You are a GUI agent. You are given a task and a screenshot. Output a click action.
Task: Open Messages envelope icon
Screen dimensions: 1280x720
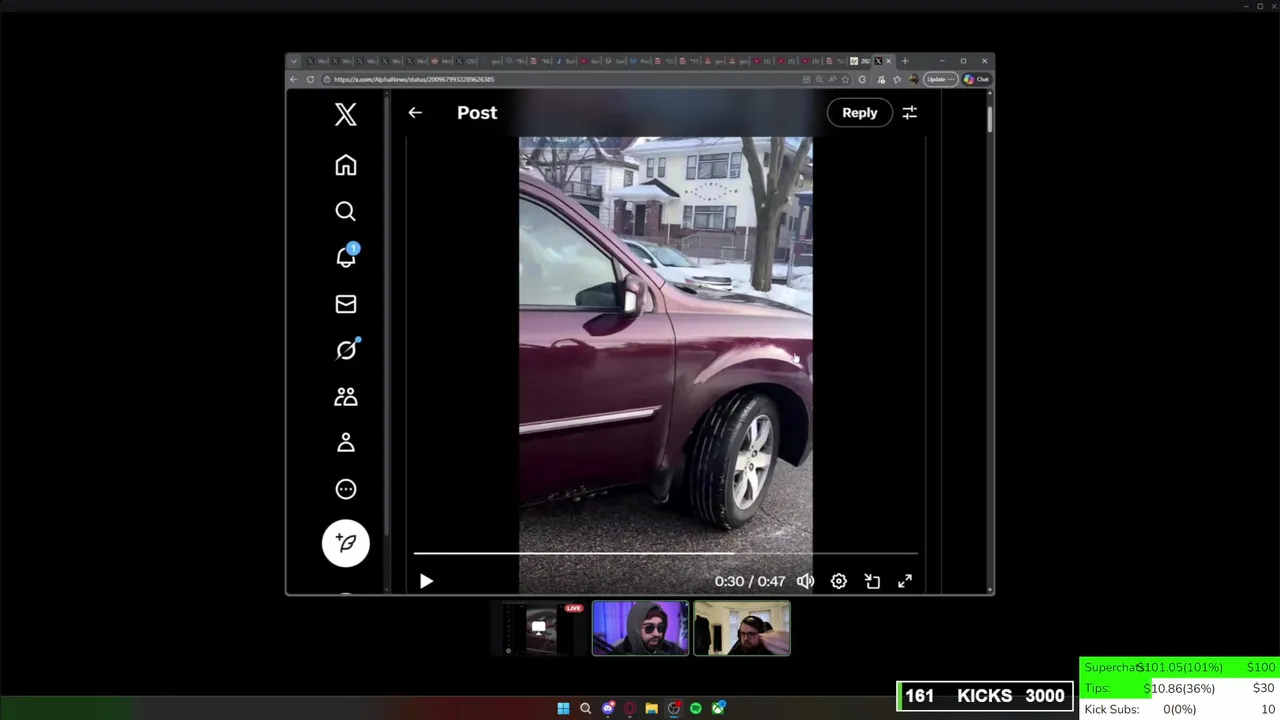click(346, 304)
